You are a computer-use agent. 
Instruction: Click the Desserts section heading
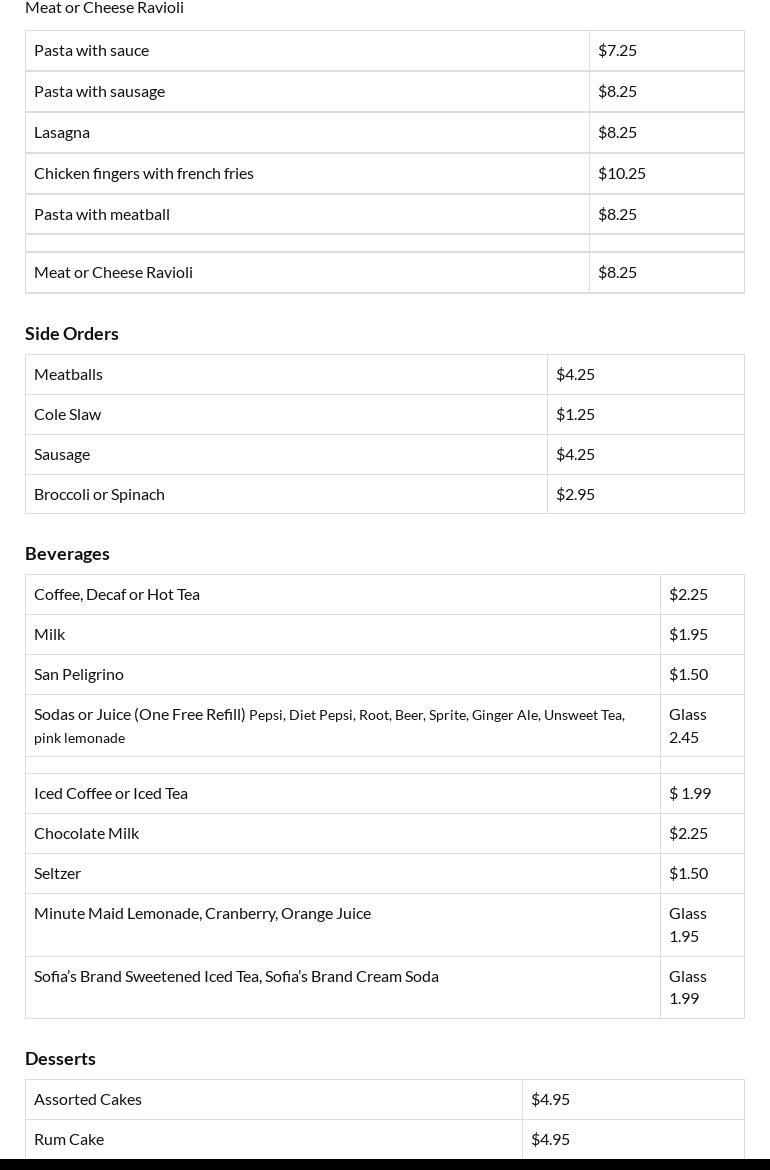point(60,1059)
